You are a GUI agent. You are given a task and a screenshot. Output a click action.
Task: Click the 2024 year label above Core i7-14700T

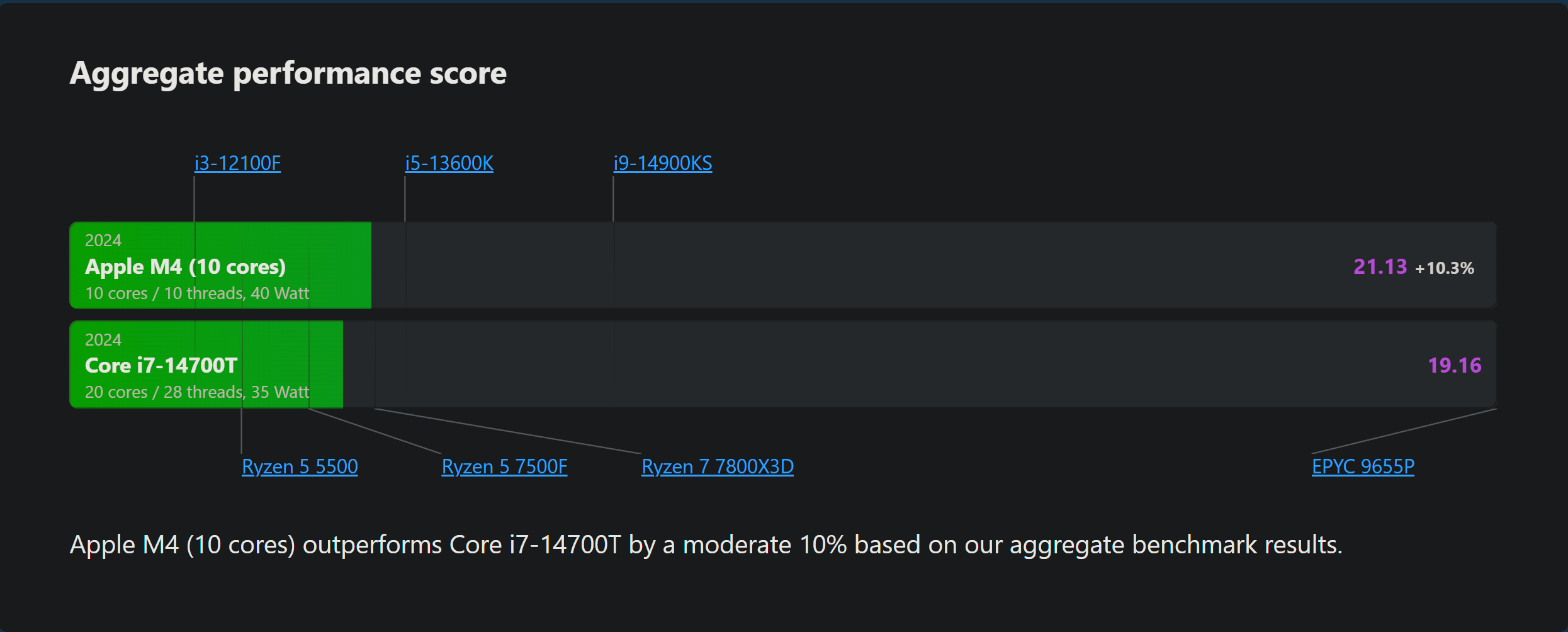click(x=103, y=340)
